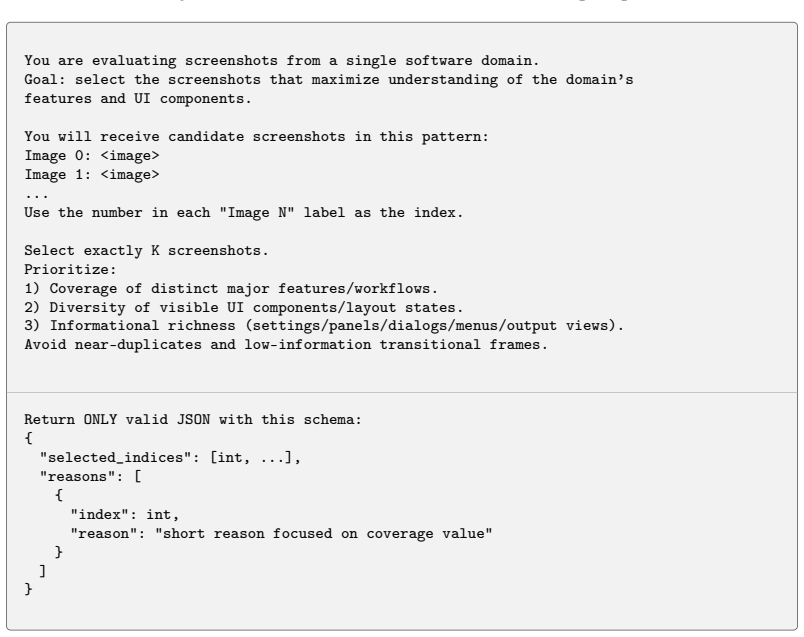Screen dimensions: 804x637
Task: Click the "reasons": [ line
Action: [x=90, y=476]
